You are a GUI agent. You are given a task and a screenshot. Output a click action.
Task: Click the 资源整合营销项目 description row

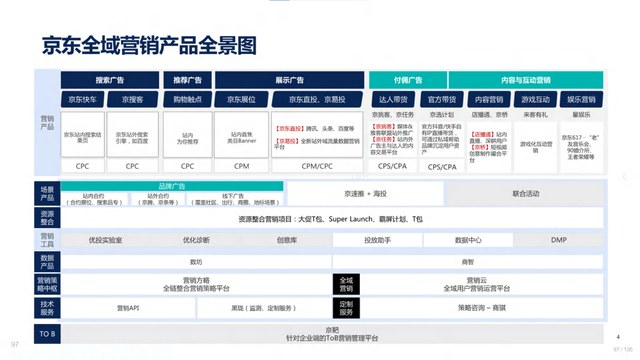click(x=331, y=219)
